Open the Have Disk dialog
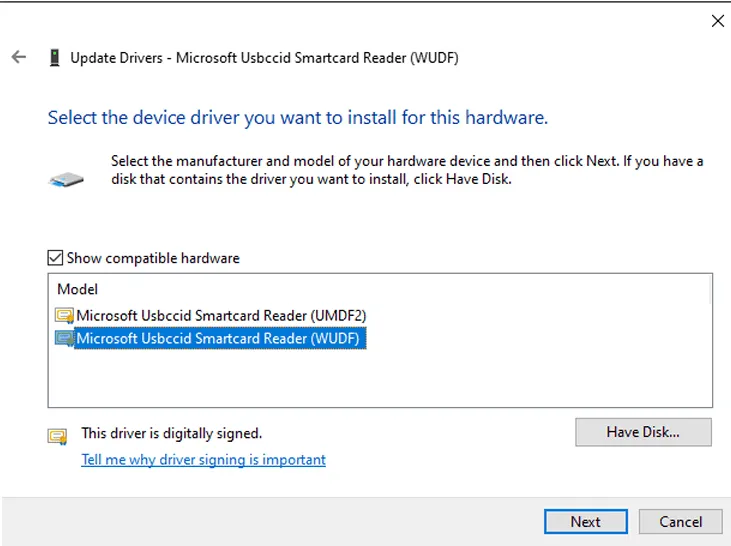This screenshot has height=546, width=731. pyautogui.click(x=643, y=432)
